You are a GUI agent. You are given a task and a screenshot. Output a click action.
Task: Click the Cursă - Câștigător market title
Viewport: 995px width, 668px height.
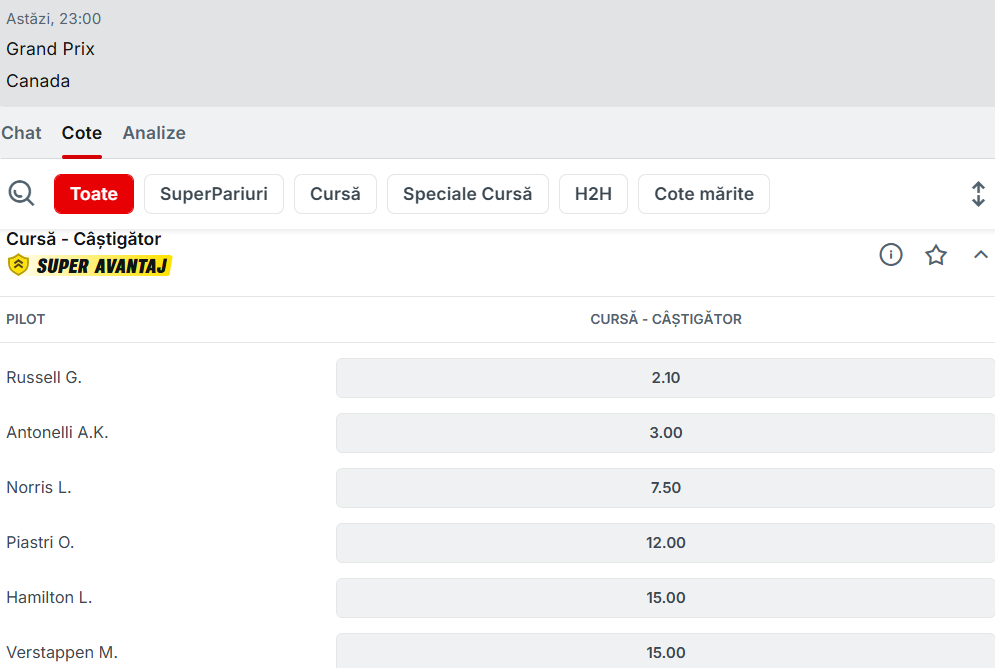(x=83, y=239)
